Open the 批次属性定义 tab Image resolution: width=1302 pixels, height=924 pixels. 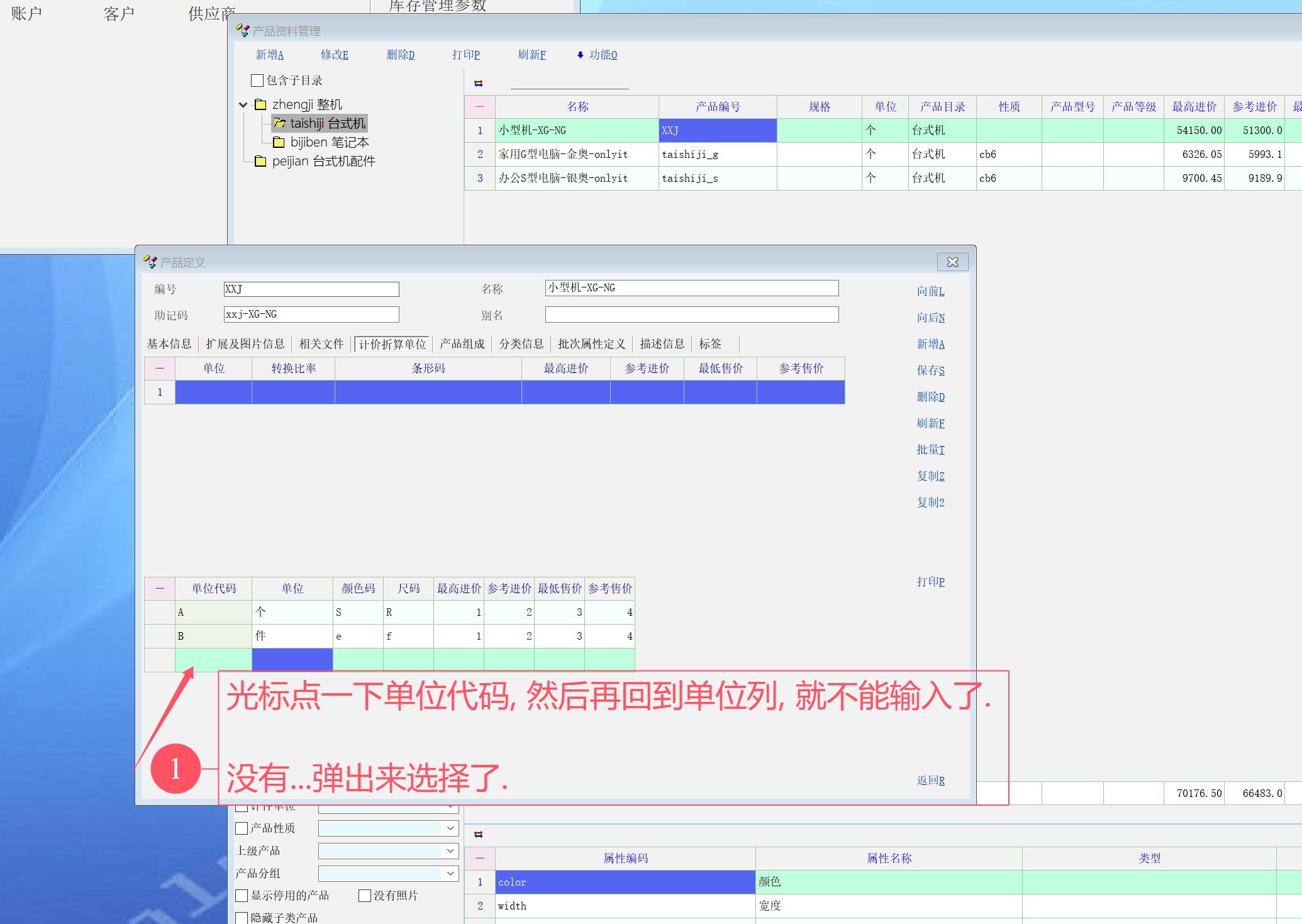pos(591,344)
